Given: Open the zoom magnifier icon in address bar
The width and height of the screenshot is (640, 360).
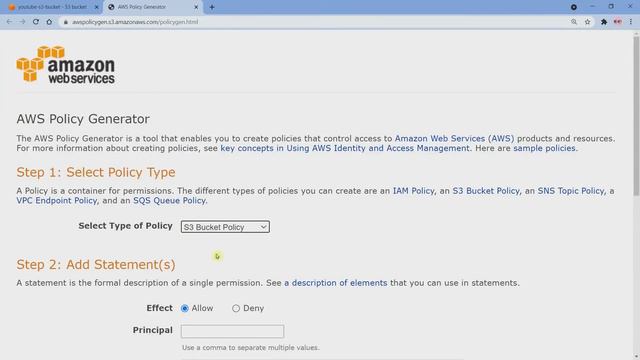Looking at the screenshot, I should [574, 22].
